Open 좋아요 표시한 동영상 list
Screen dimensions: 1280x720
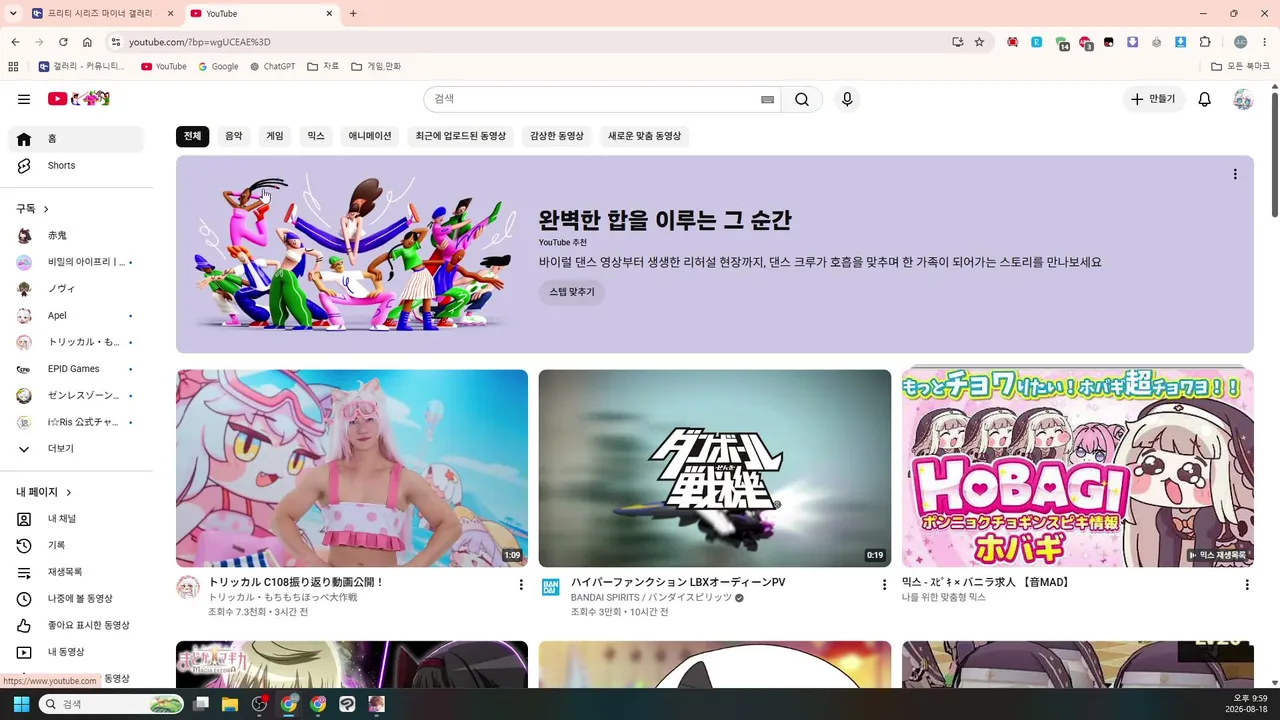pos(76,625)
